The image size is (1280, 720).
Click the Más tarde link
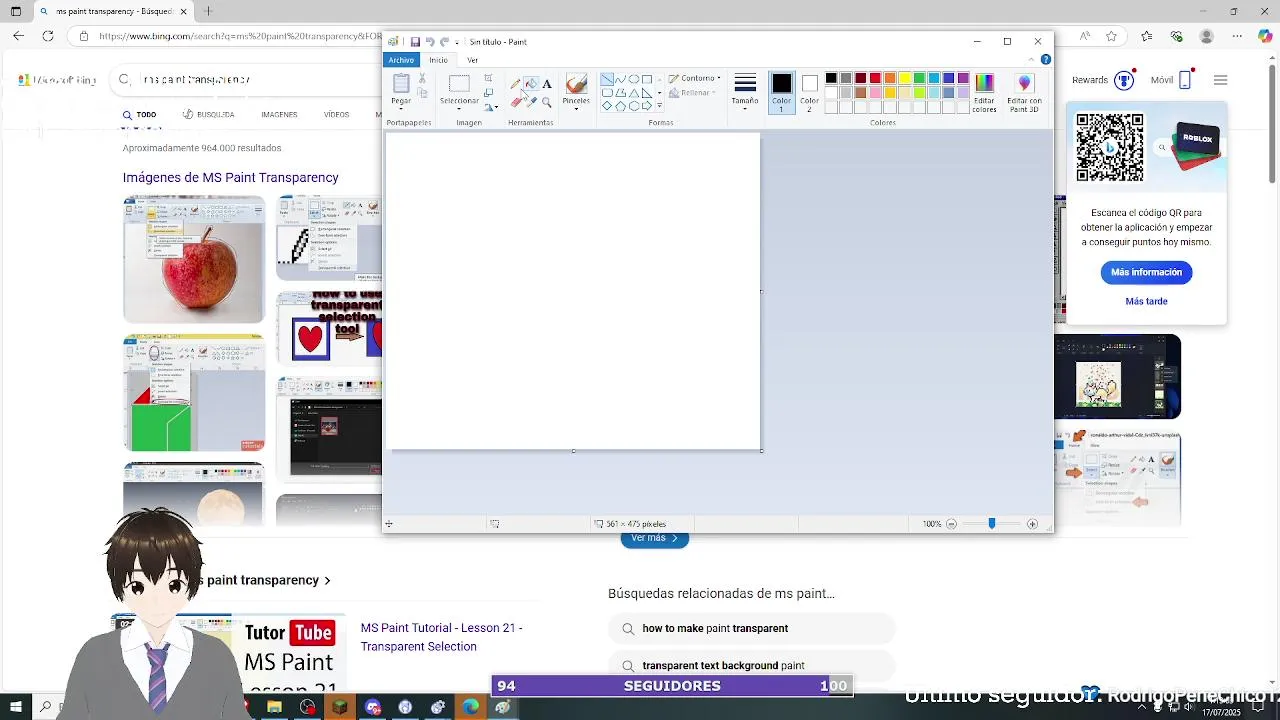(x=1146, y=301)
